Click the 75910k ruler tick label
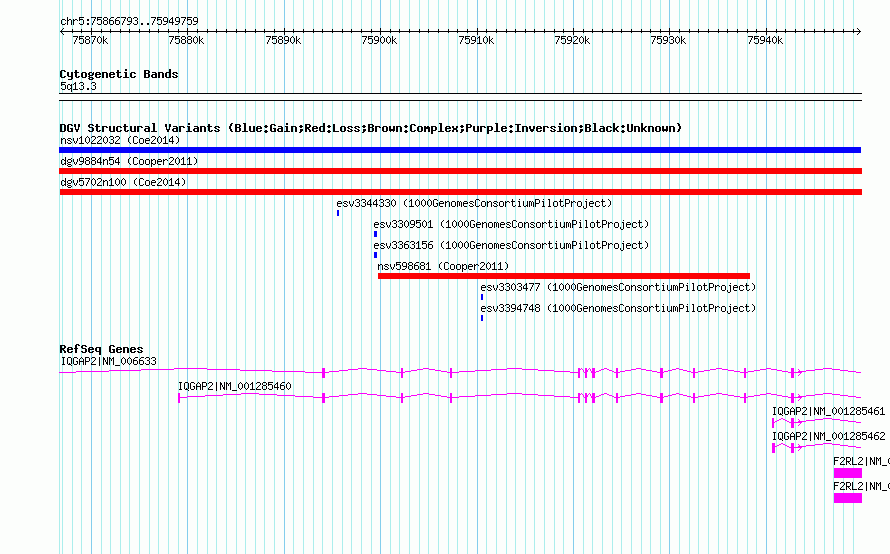The image size is (890, 554). click(476, 40)
